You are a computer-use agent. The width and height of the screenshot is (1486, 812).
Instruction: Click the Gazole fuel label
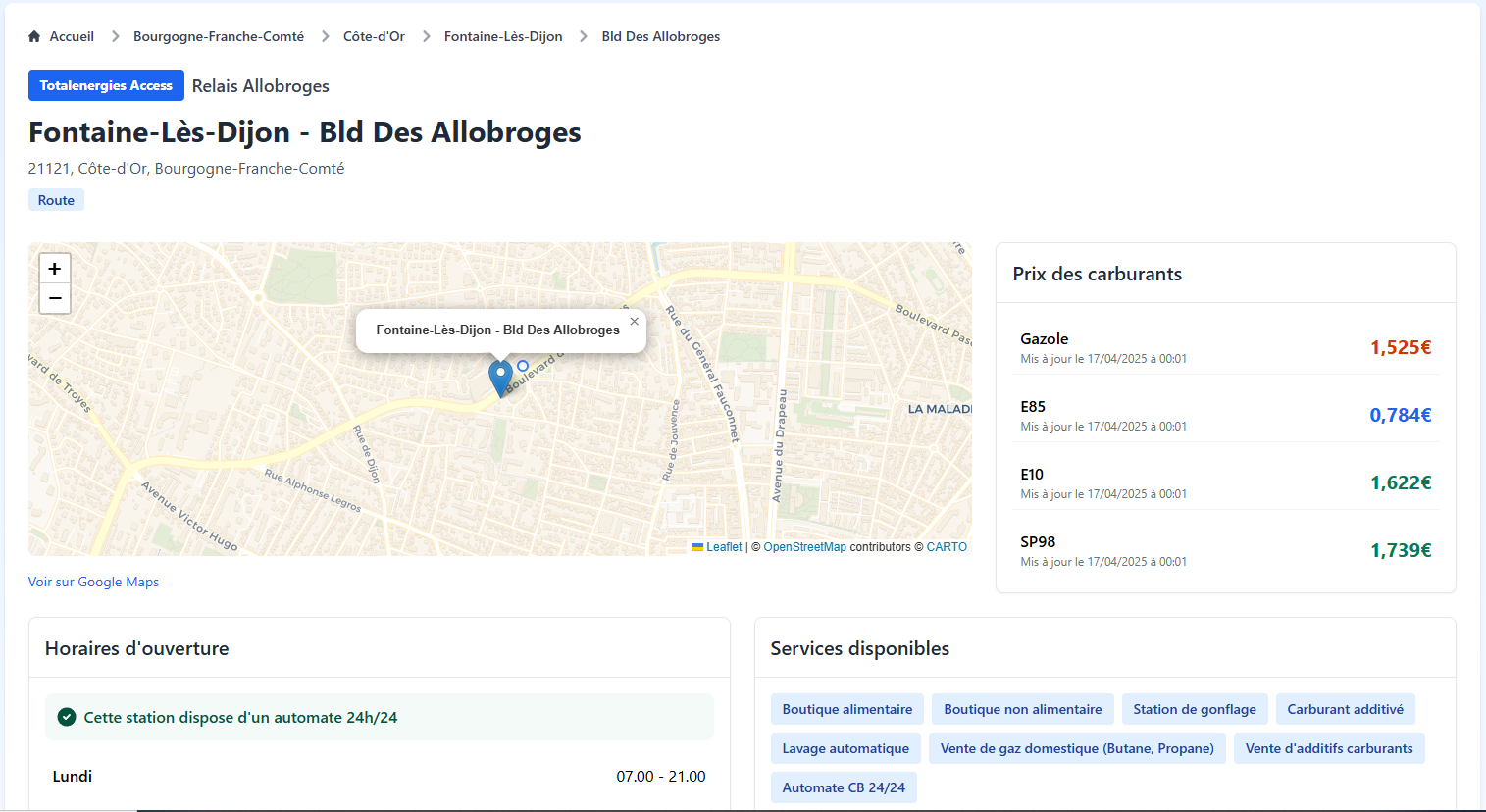(1044, 338)
